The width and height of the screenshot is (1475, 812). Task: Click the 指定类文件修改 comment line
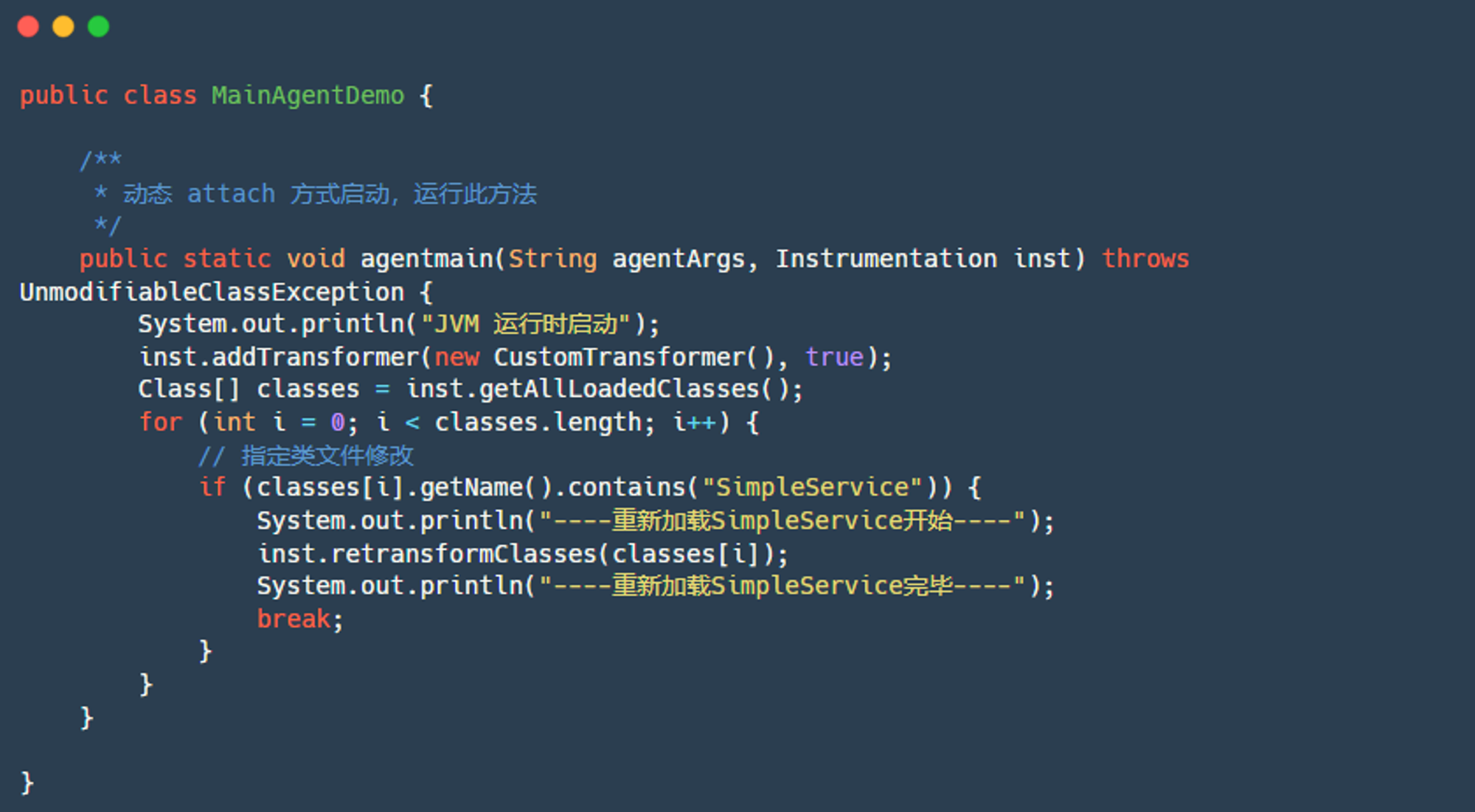coord(306,456)
